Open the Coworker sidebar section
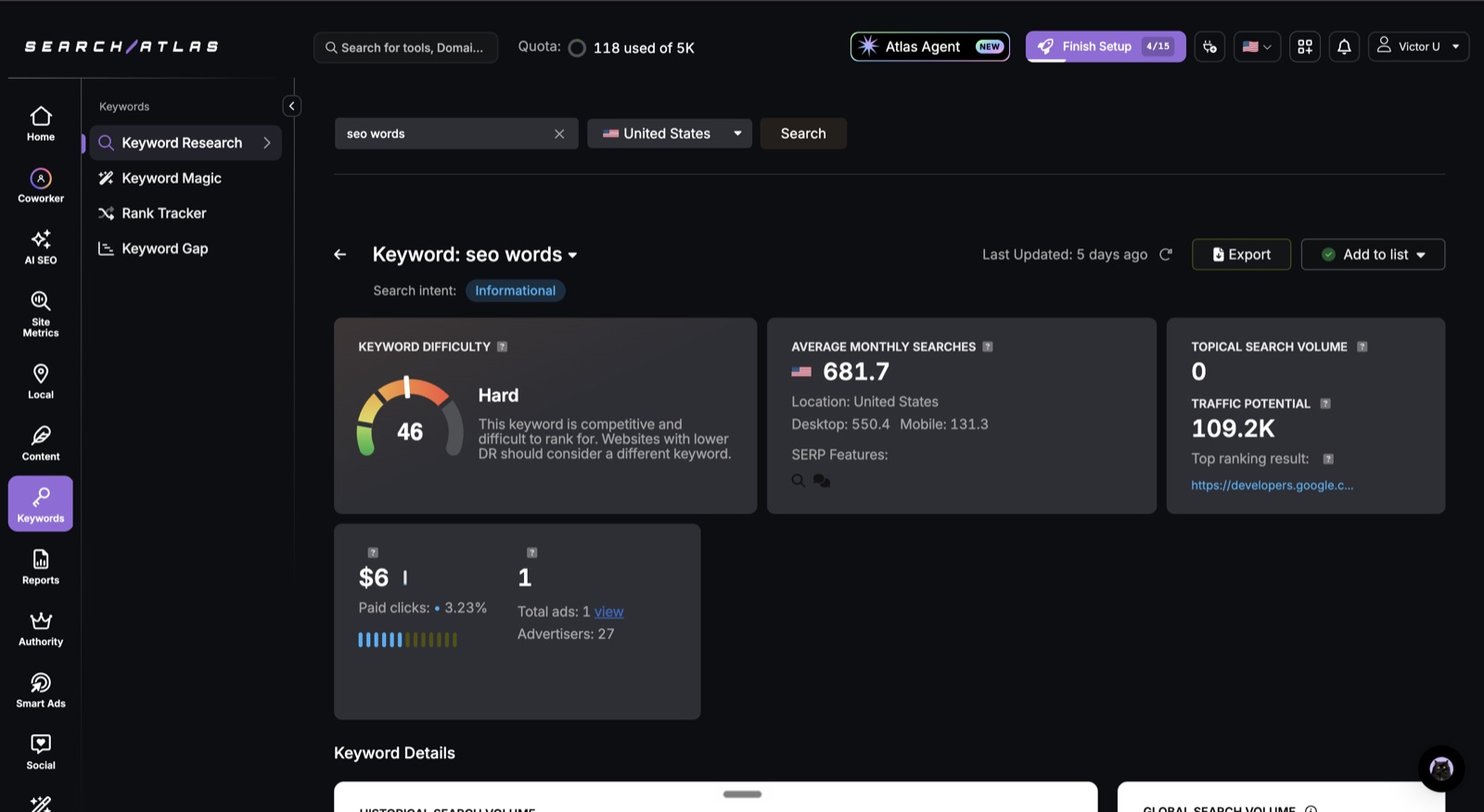This screenshot has height=812, width=1484. tap(41, 185)
